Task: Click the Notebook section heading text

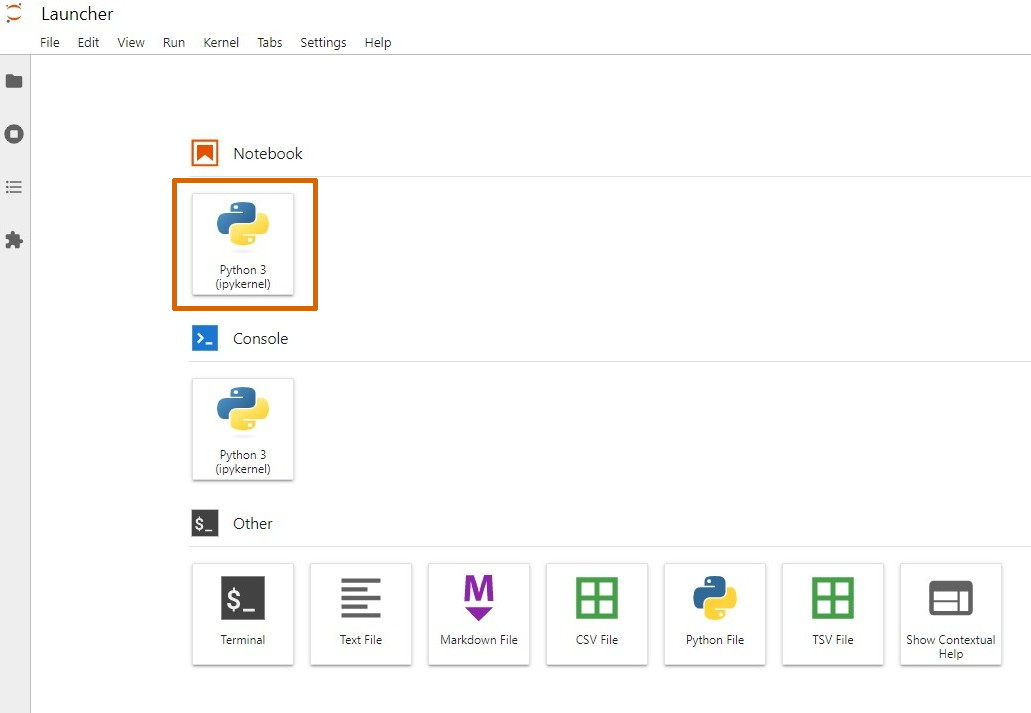Action: coord(268,153)
